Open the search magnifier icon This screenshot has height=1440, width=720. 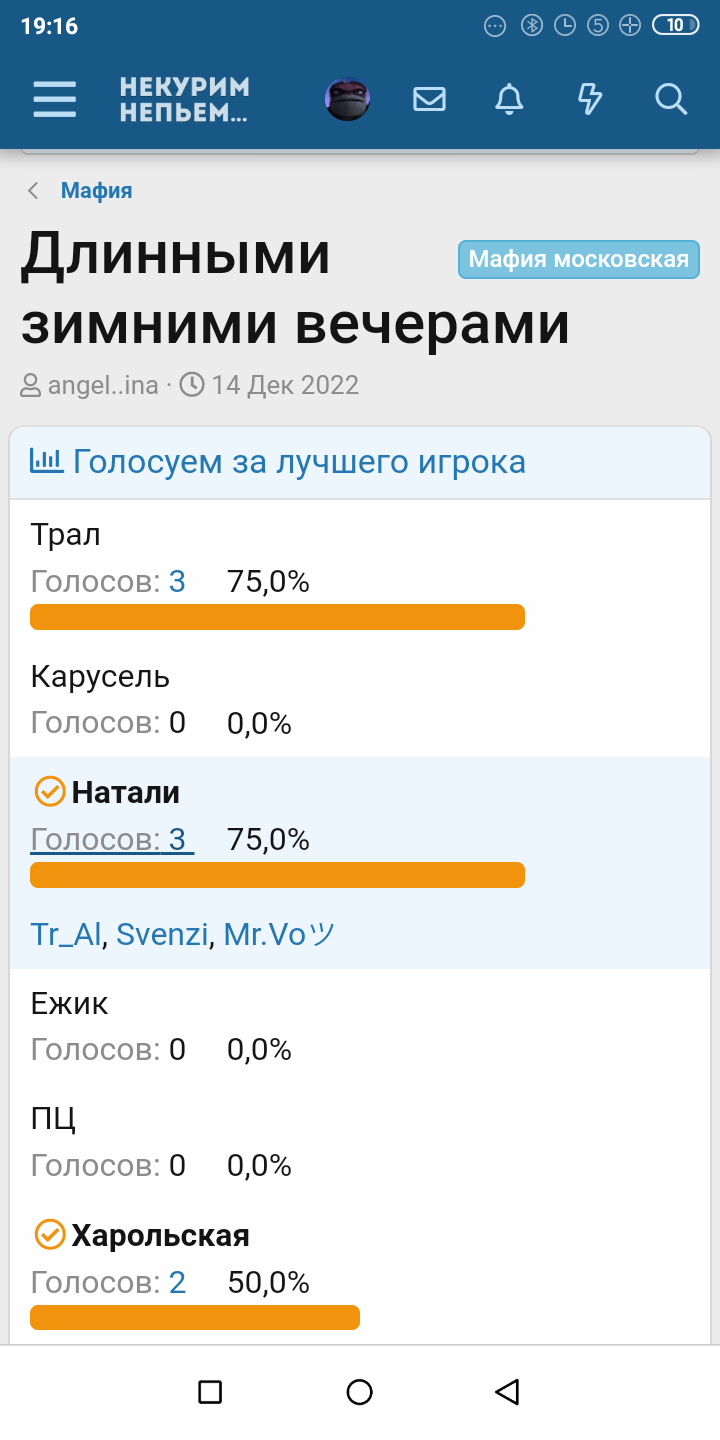(x=670, y=99)
